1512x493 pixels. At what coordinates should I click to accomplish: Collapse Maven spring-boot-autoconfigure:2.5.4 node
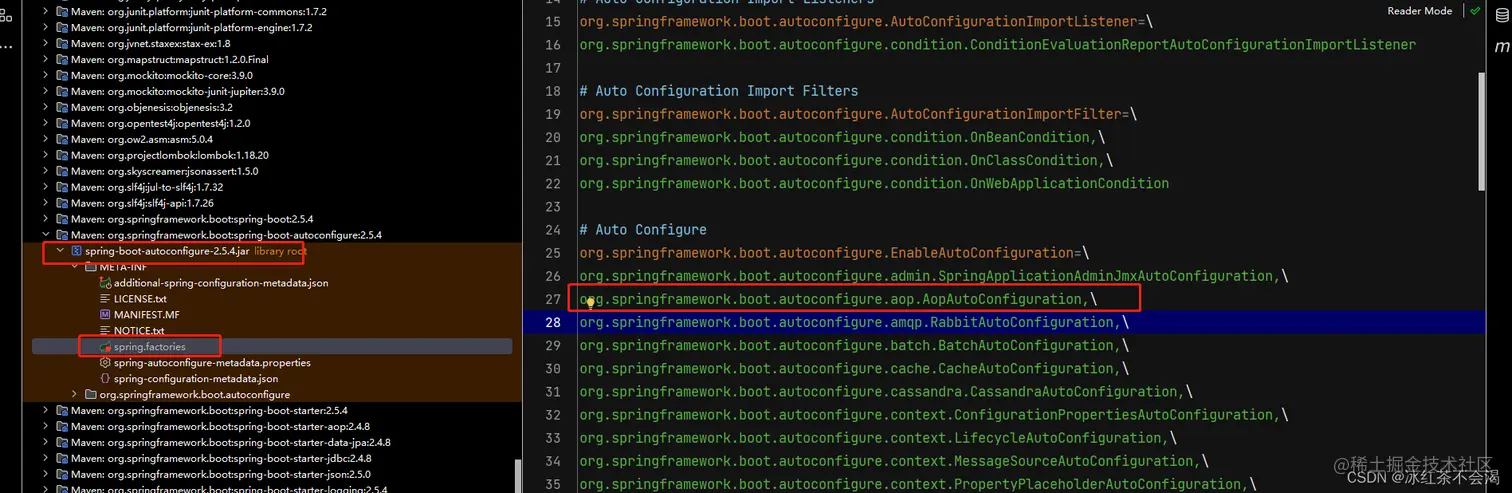(x=46, y=235)
